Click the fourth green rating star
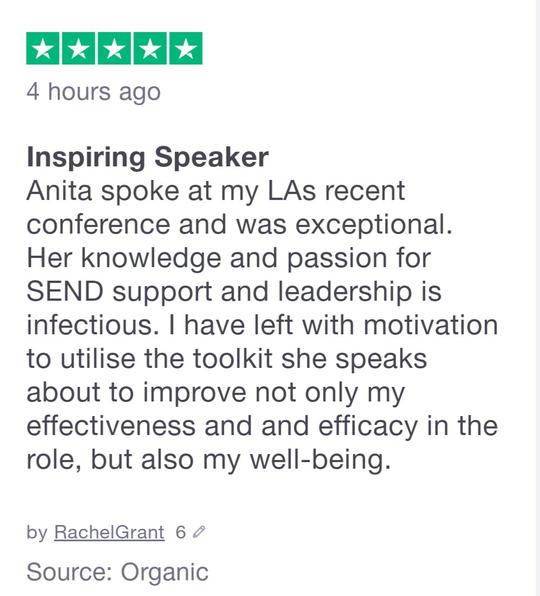This screenshot has width=540, height=596. pyautogui.click(x=150, y=48)
